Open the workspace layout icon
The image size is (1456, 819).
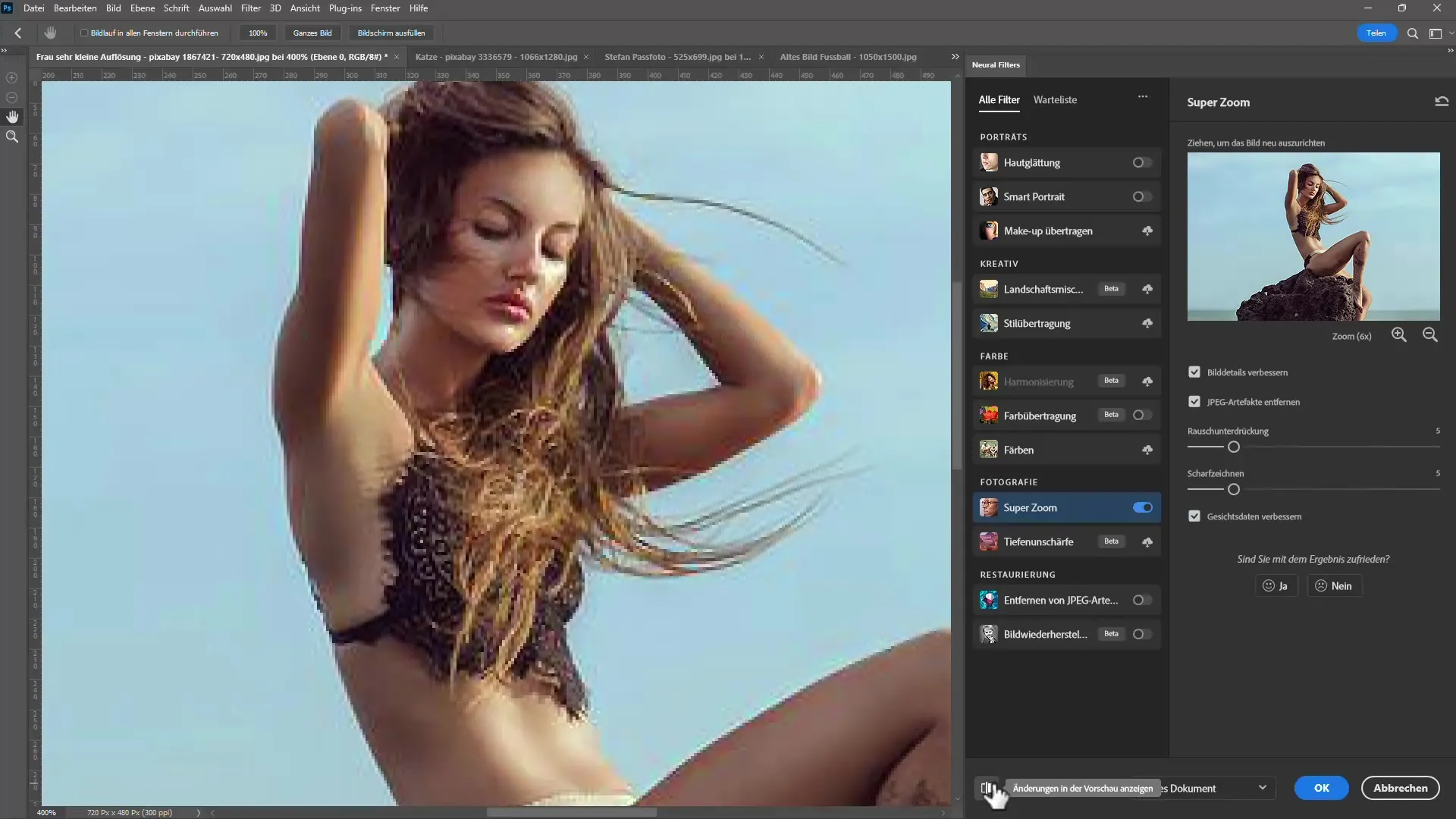click(1435, 33)
